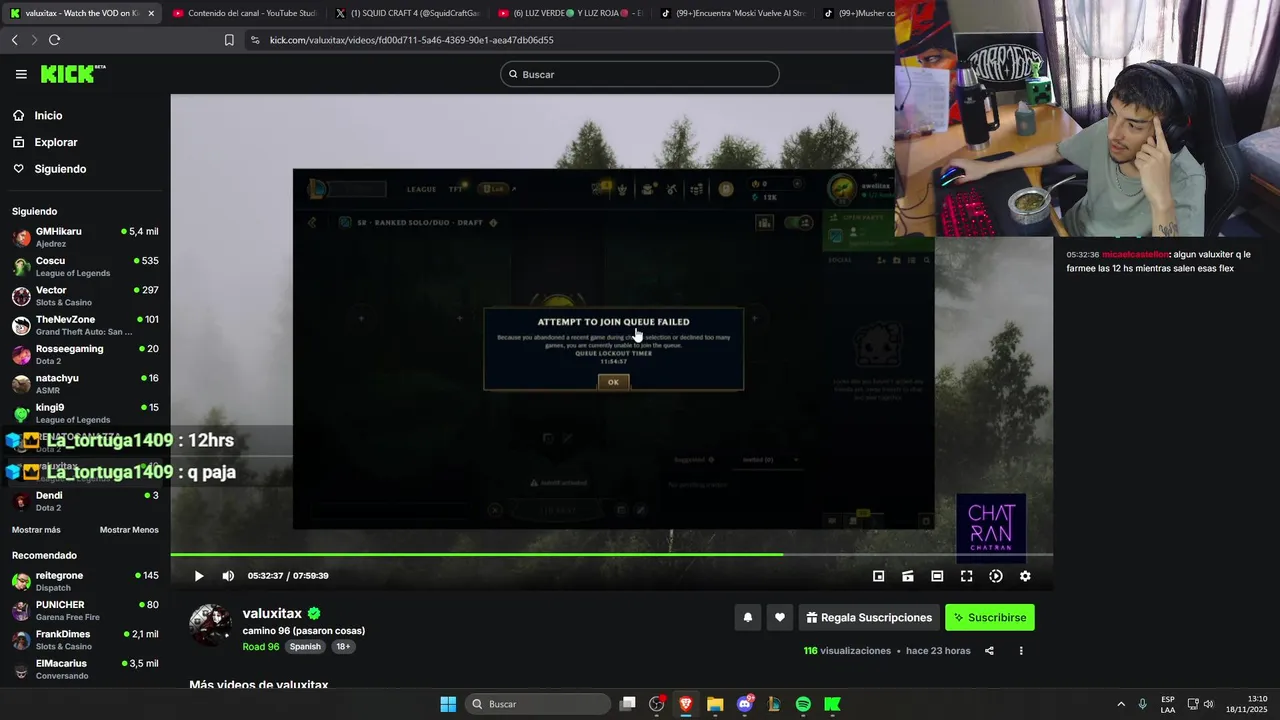Open valuxitax profile avatar
Viewport: 1280px width, 720px height.
click(x=211, y=625)
